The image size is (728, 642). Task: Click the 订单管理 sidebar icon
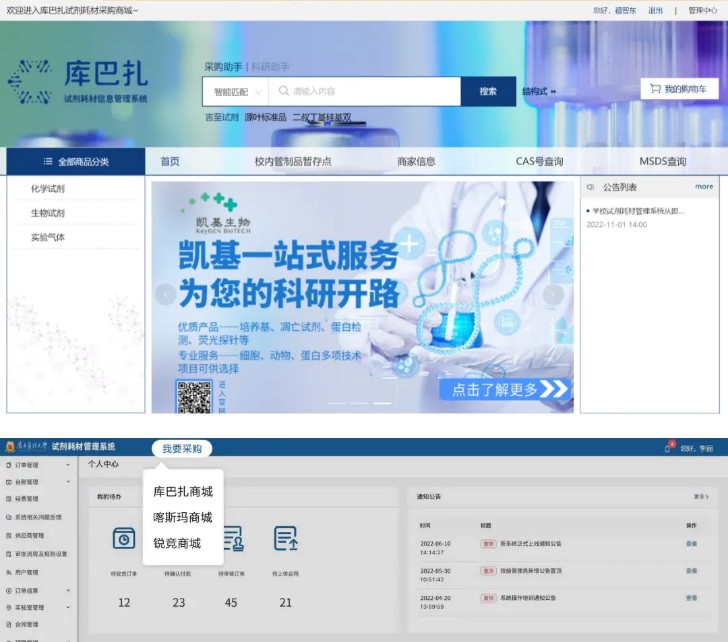coord(8,465)
